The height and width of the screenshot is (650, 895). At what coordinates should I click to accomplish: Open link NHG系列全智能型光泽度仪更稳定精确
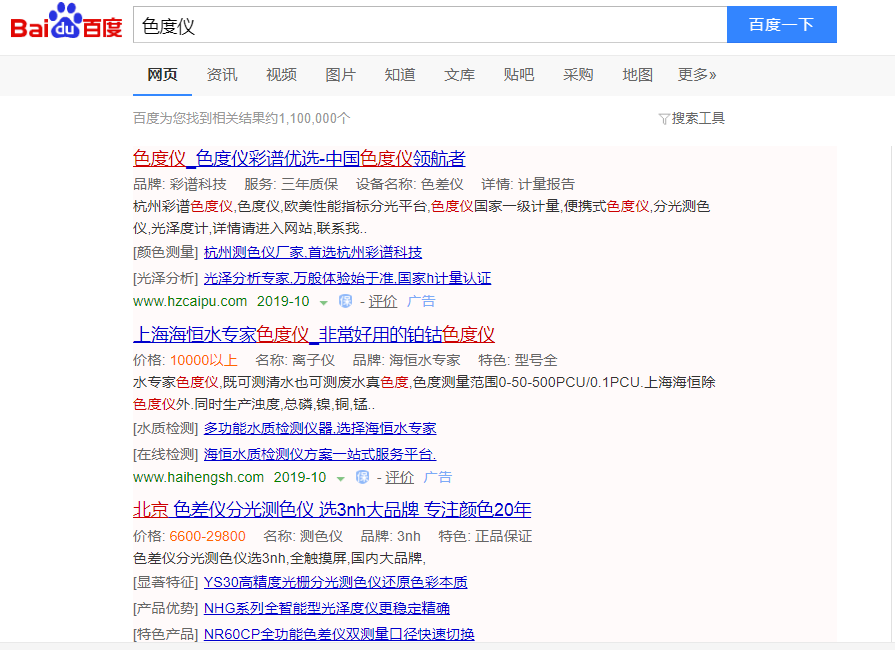click(326, 608)
